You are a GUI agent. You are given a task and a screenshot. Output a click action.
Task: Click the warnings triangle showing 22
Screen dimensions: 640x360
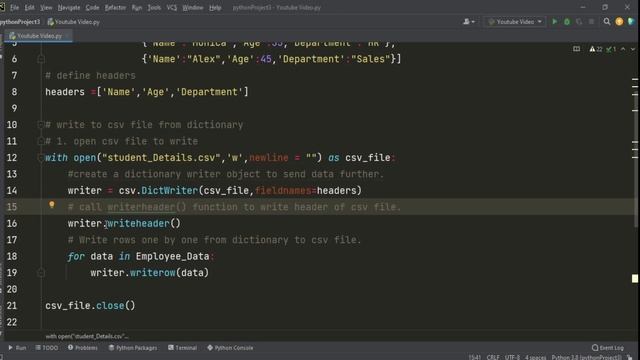(596, 49)
